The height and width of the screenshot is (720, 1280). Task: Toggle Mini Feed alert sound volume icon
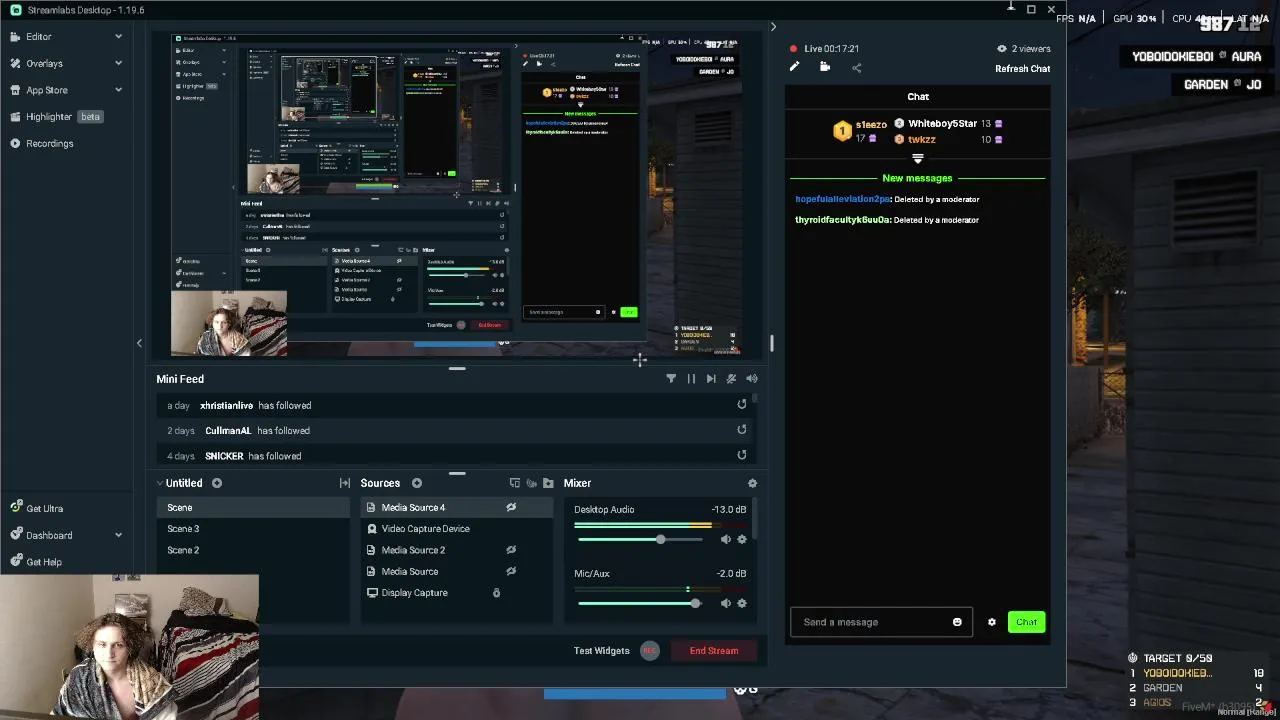click(x=752, y=379)
